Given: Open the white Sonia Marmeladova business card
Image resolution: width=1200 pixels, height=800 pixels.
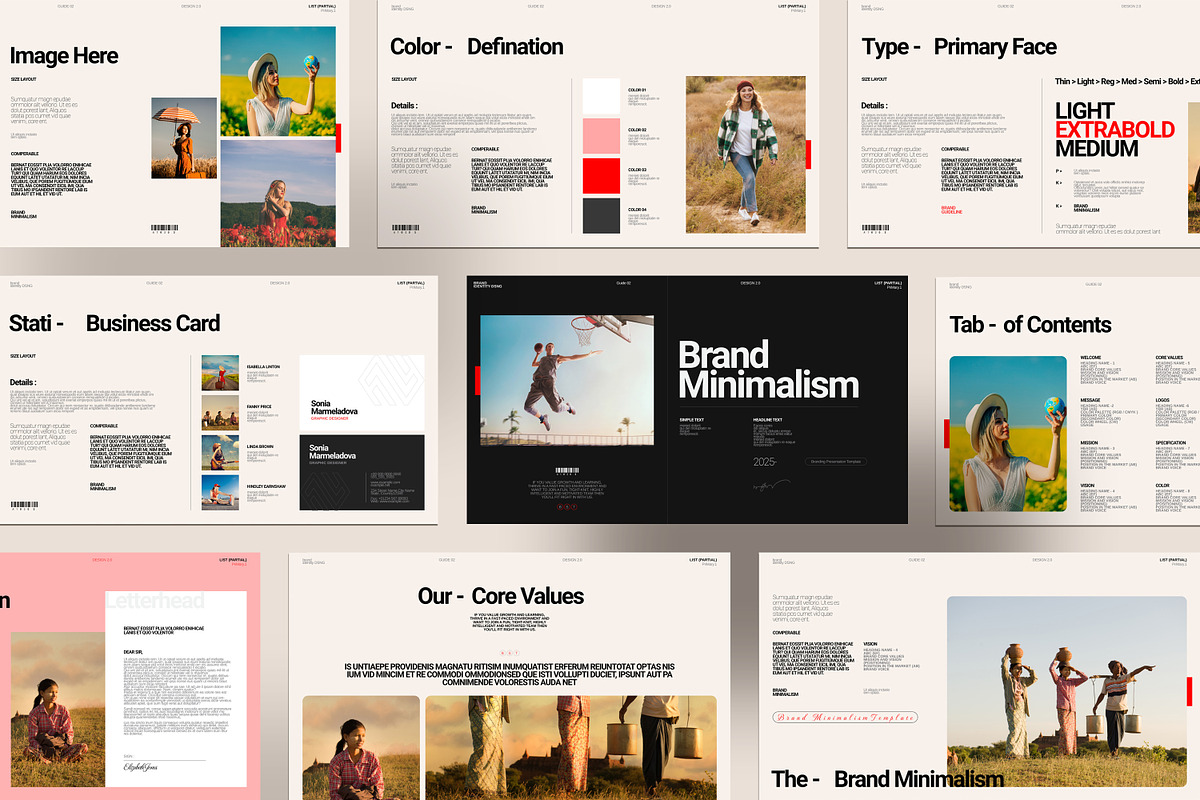Looking at the screenshot, I should [362, 393].
